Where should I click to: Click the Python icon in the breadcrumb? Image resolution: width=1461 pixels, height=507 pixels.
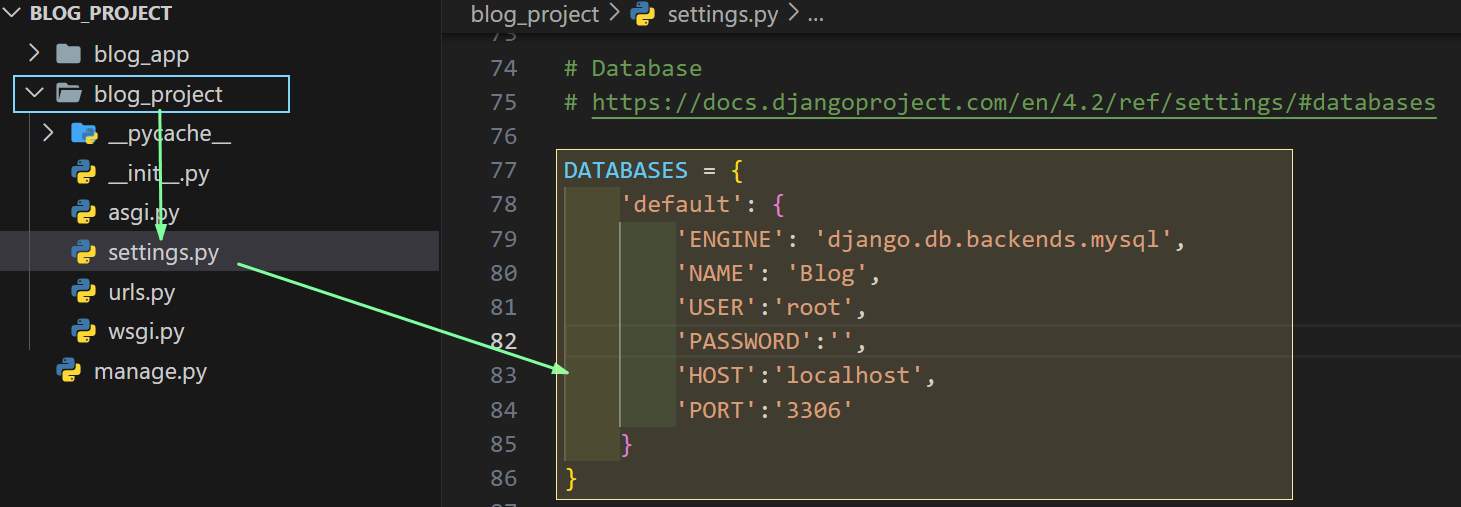[644, 15]
